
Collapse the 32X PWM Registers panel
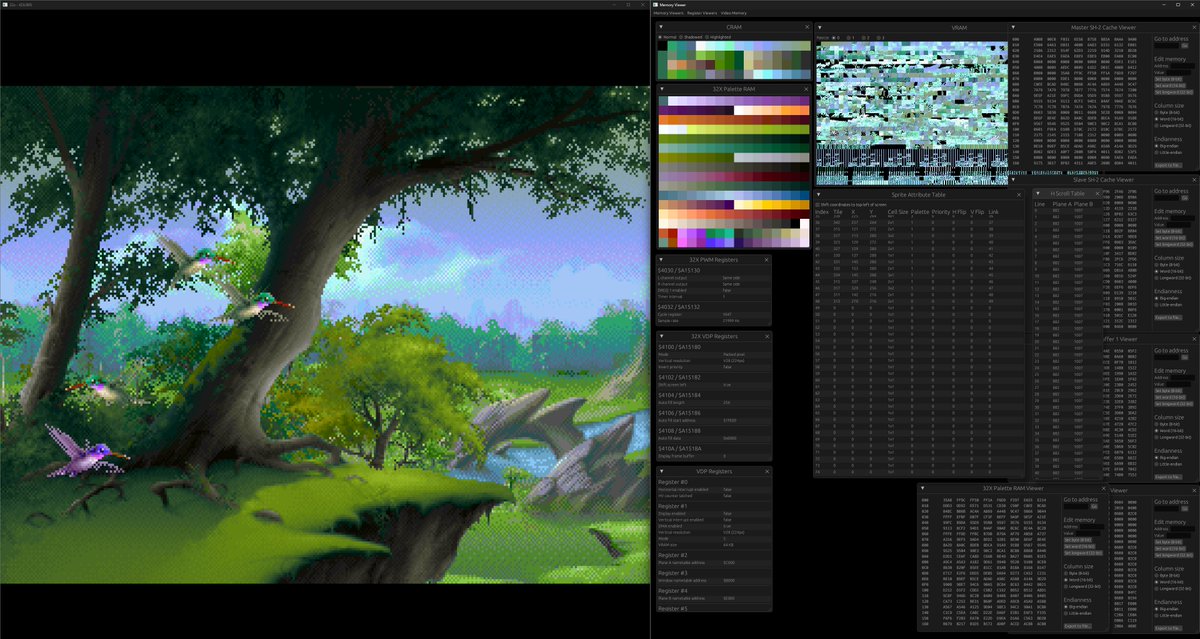click(662, 259)
